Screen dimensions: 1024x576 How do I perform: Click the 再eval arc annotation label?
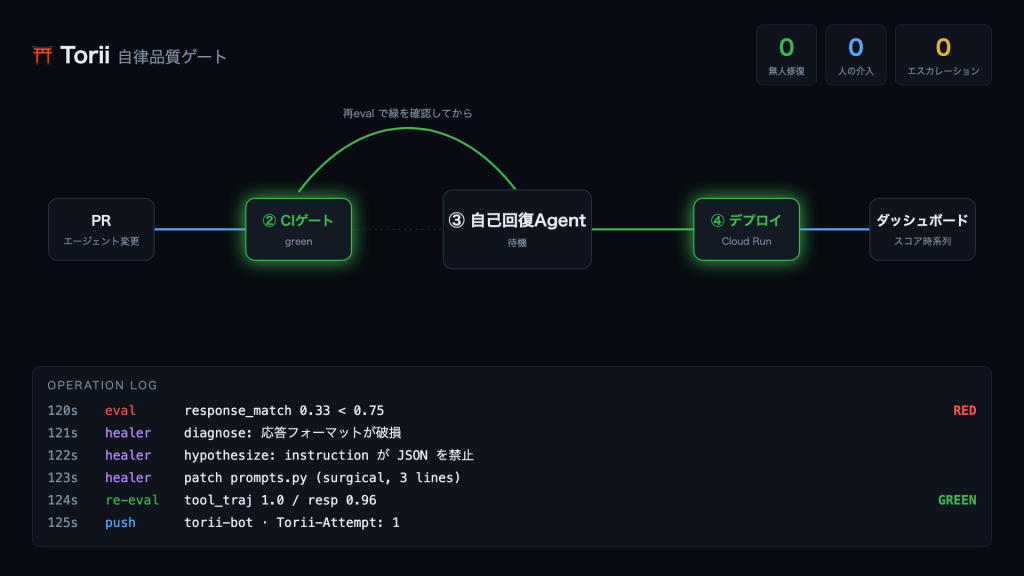408,113
